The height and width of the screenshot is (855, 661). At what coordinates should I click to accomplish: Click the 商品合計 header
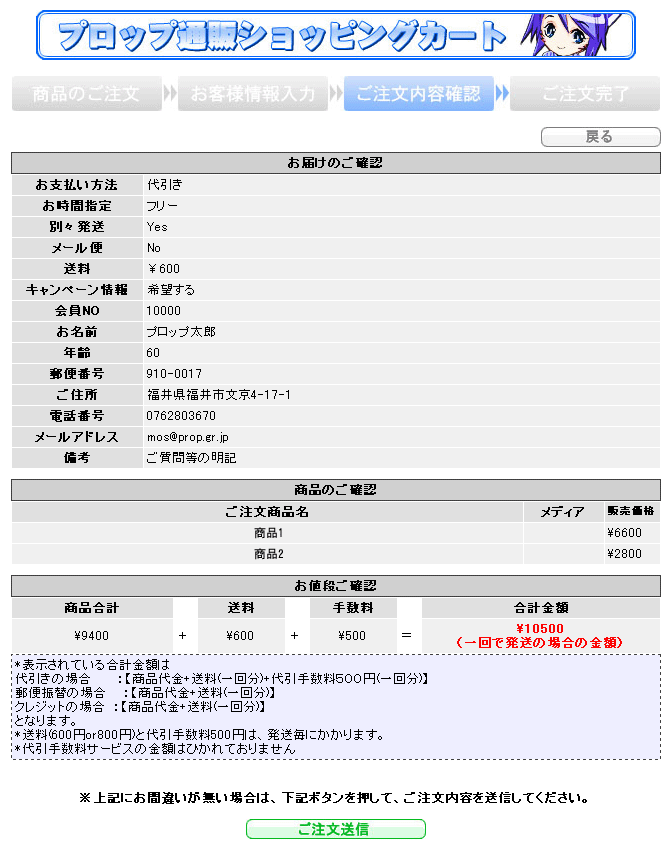92,608
